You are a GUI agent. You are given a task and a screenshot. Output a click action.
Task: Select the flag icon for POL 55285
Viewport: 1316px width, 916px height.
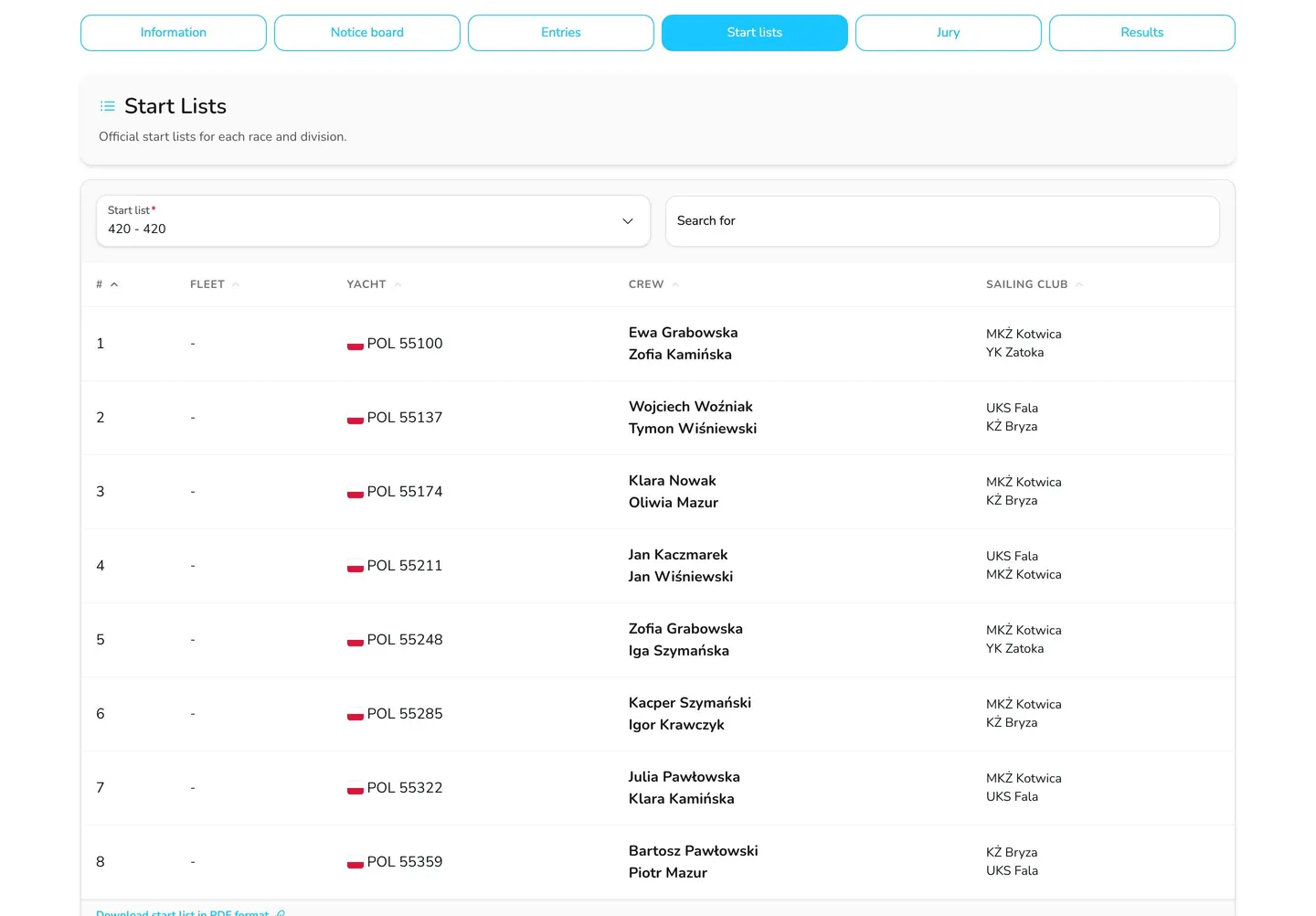tap(356, 715)
